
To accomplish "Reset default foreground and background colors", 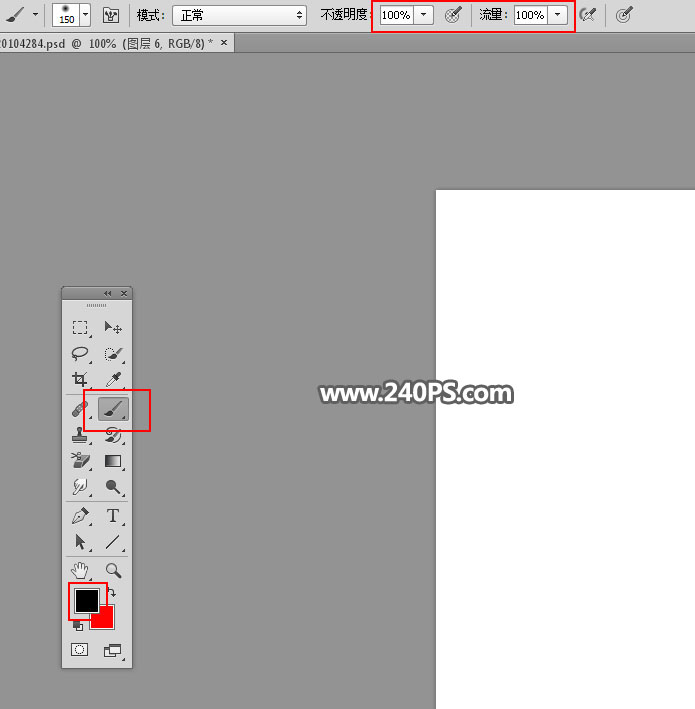I will click(78, 626).
